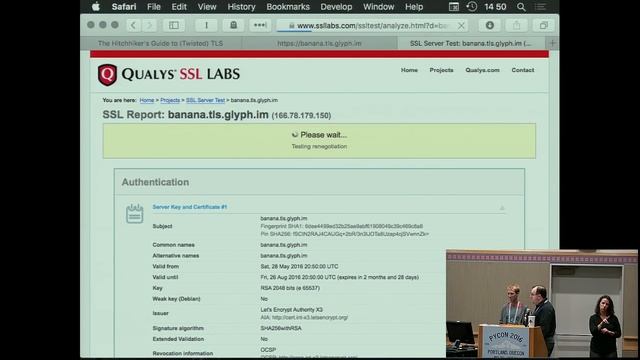Open the Safari downloads button
The height and width of the screenshot is (360, 640).
pos(489,25)
